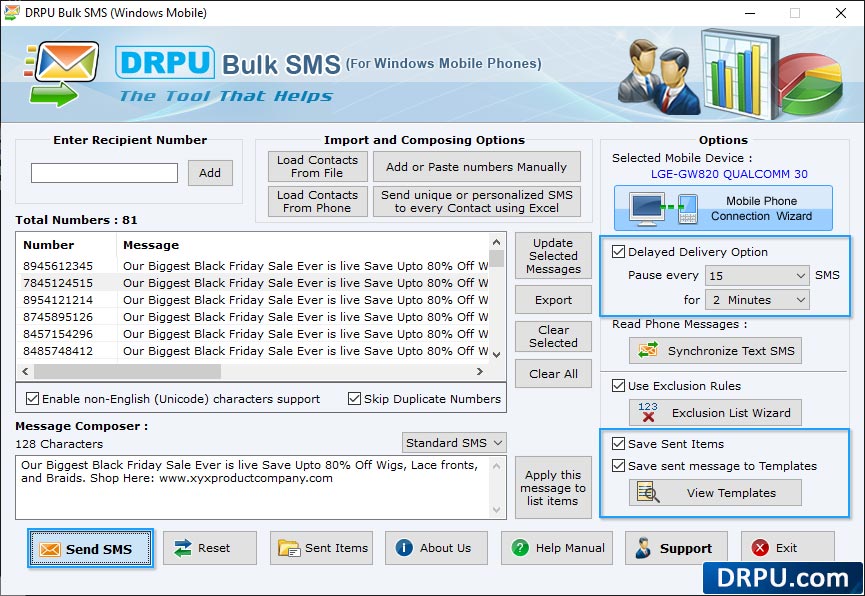
Task: Click inside the message composer text box
Action: 253,487
